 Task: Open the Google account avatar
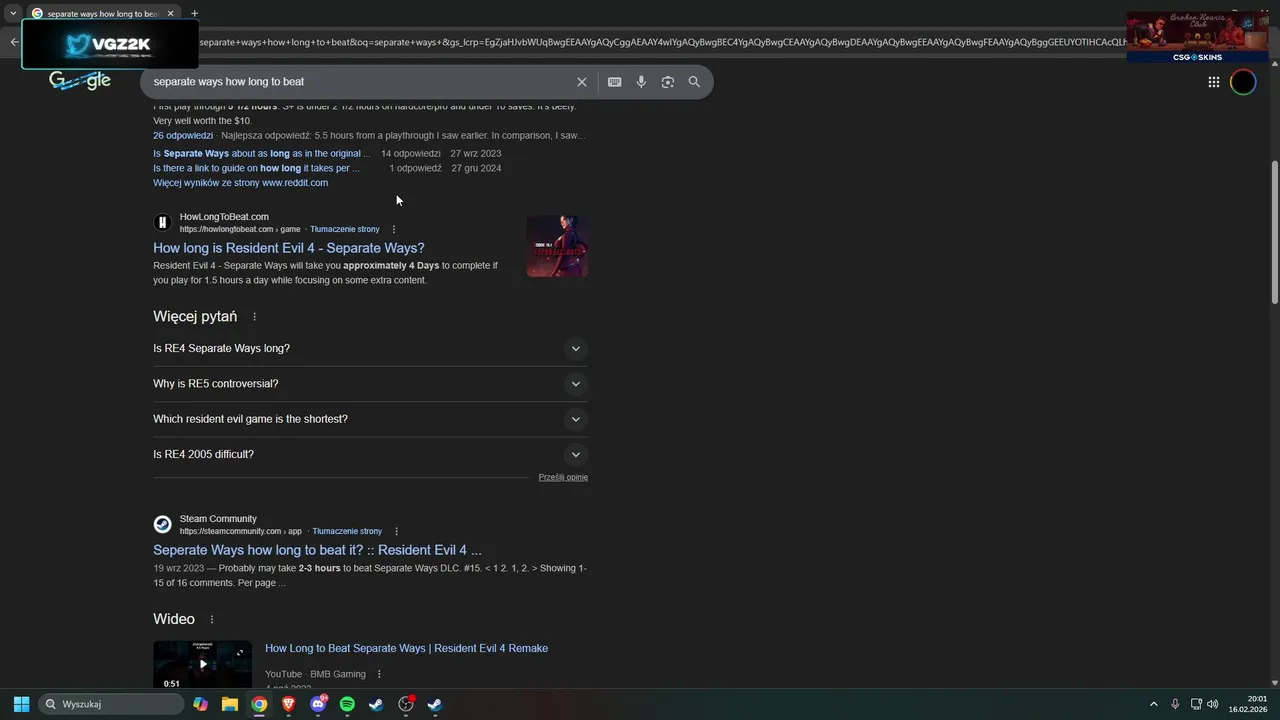click(1243, 82)
